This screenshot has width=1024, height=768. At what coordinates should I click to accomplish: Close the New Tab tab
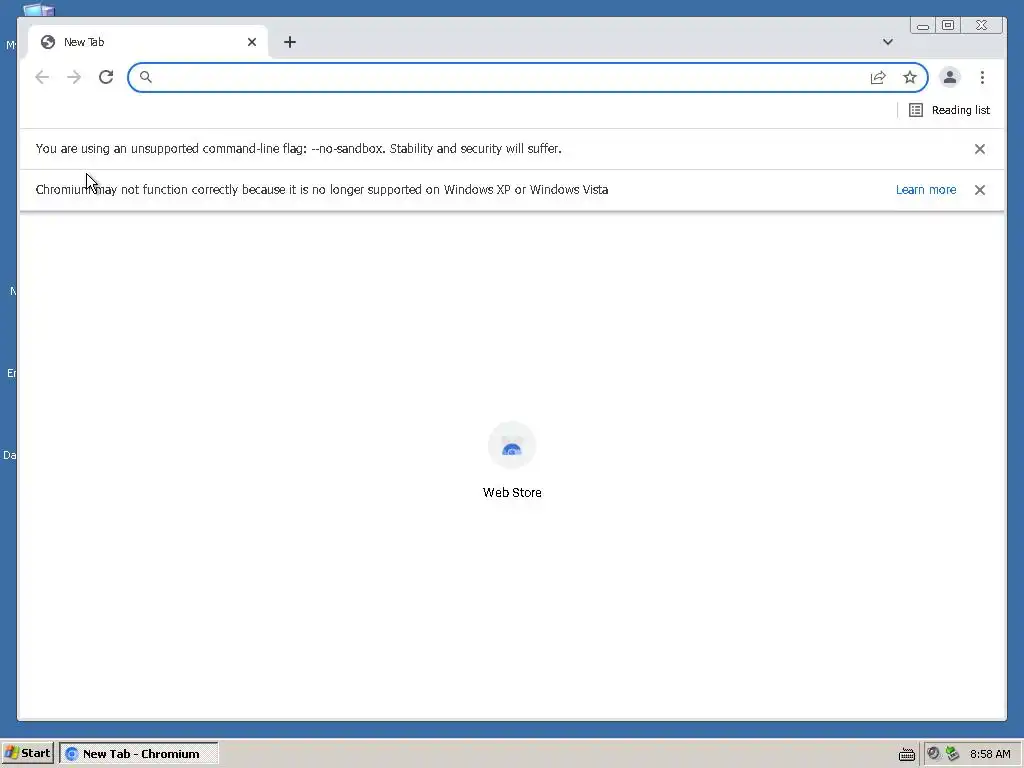click(x=251, y=42)
